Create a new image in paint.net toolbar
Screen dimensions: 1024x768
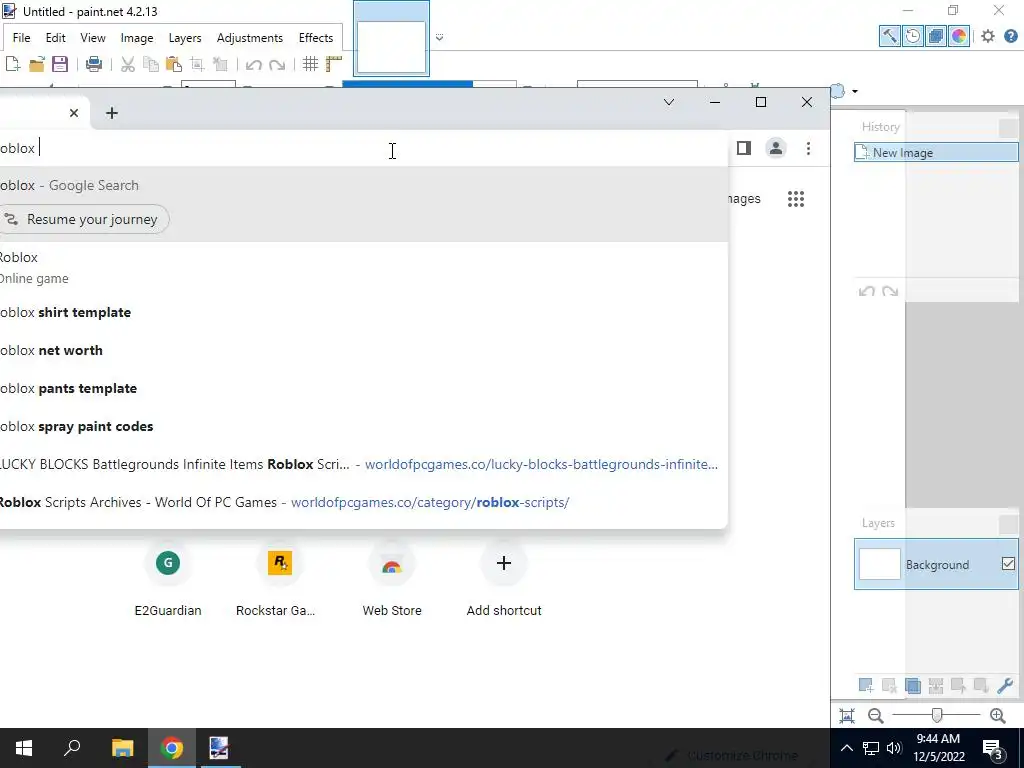12,63
